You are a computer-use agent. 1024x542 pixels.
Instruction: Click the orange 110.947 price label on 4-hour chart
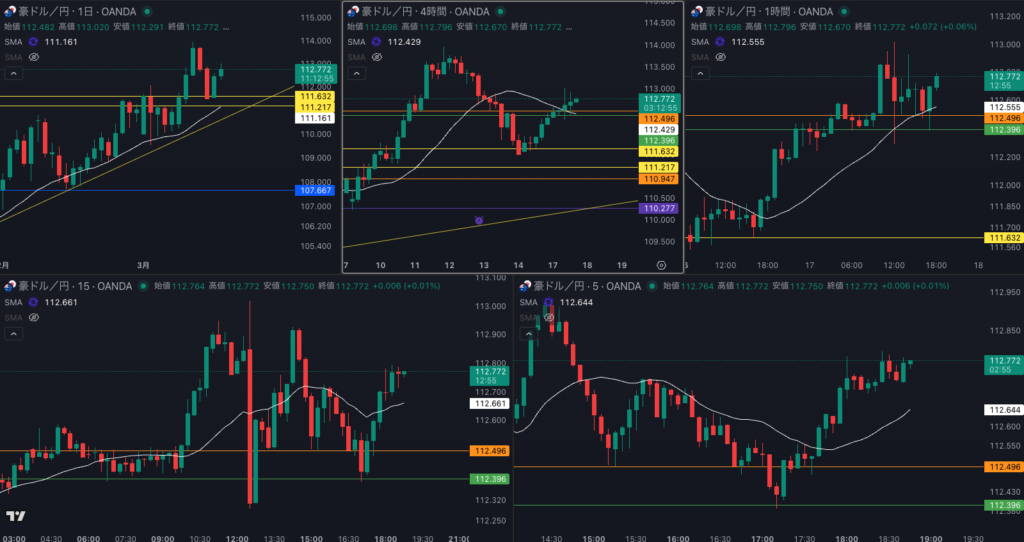[660, 178]
